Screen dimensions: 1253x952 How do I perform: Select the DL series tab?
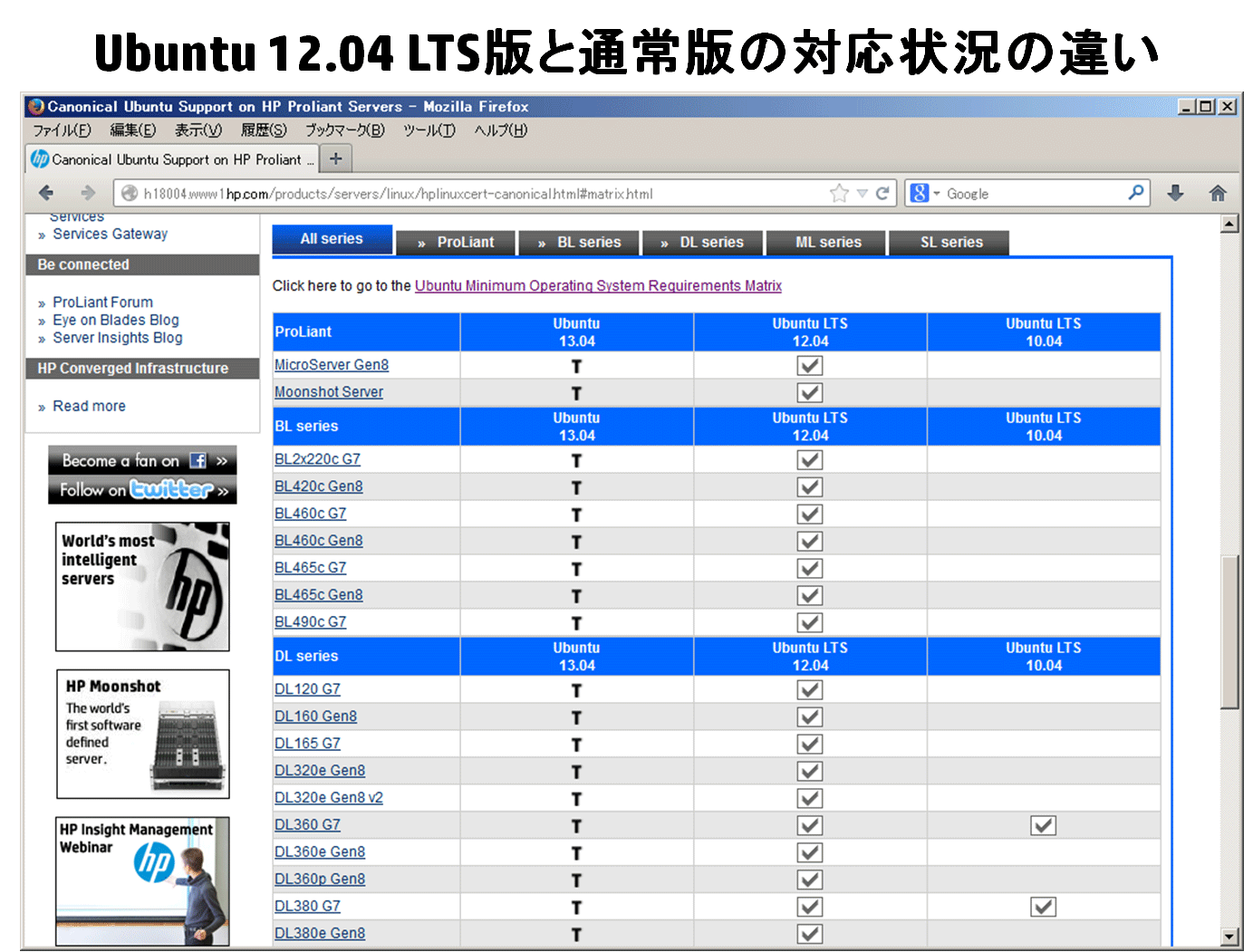[x=702, y=243]
